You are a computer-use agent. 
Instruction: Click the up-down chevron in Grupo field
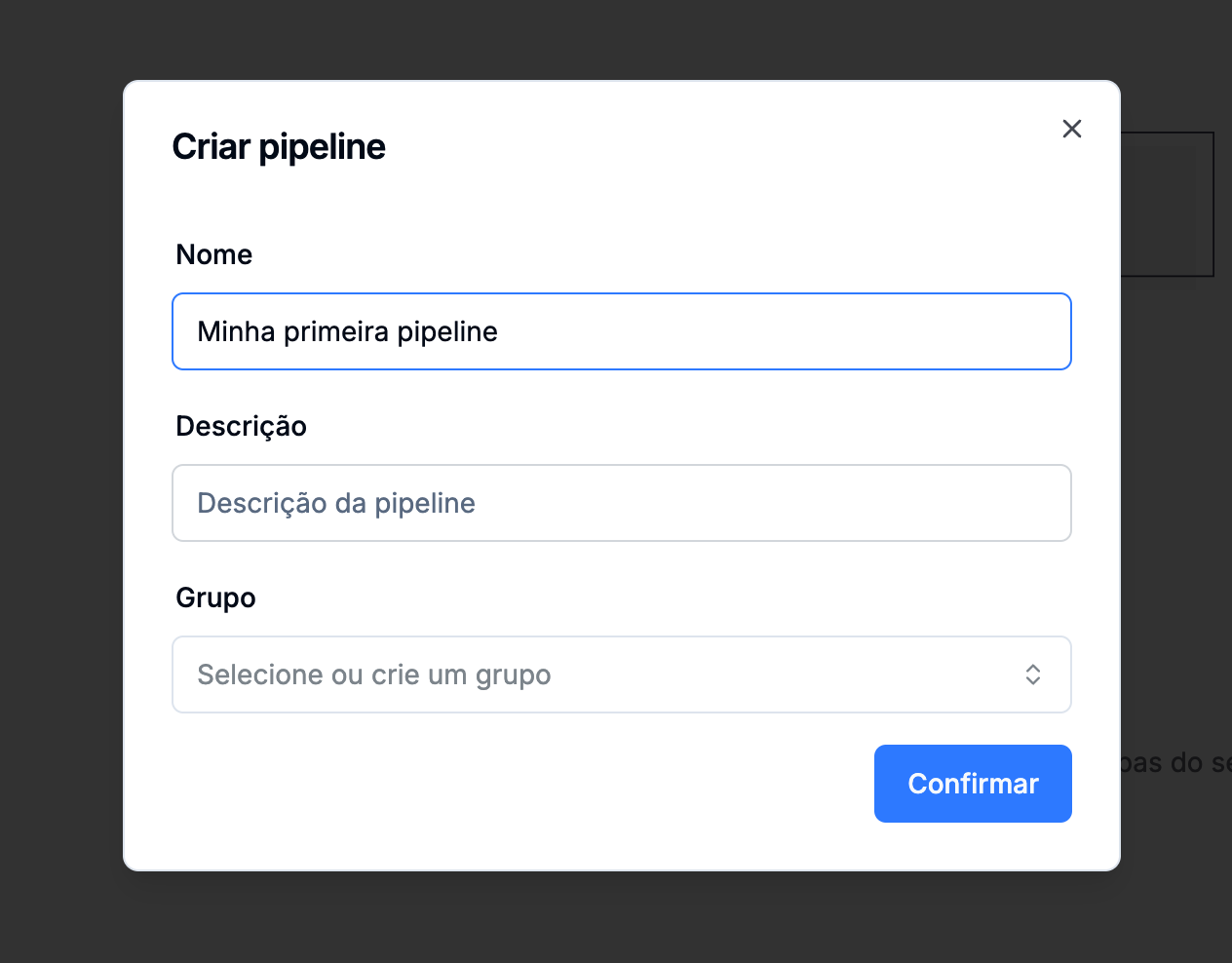pos(1032,674)
